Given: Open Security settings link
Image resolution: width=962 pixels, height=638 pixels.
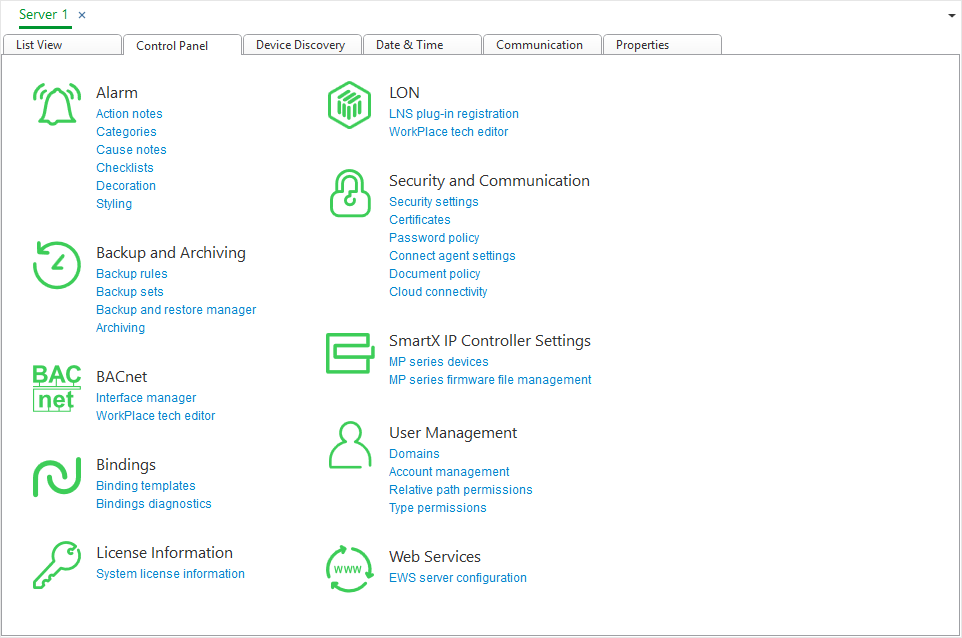Looking at the screenshot, I should pos(433,202).
